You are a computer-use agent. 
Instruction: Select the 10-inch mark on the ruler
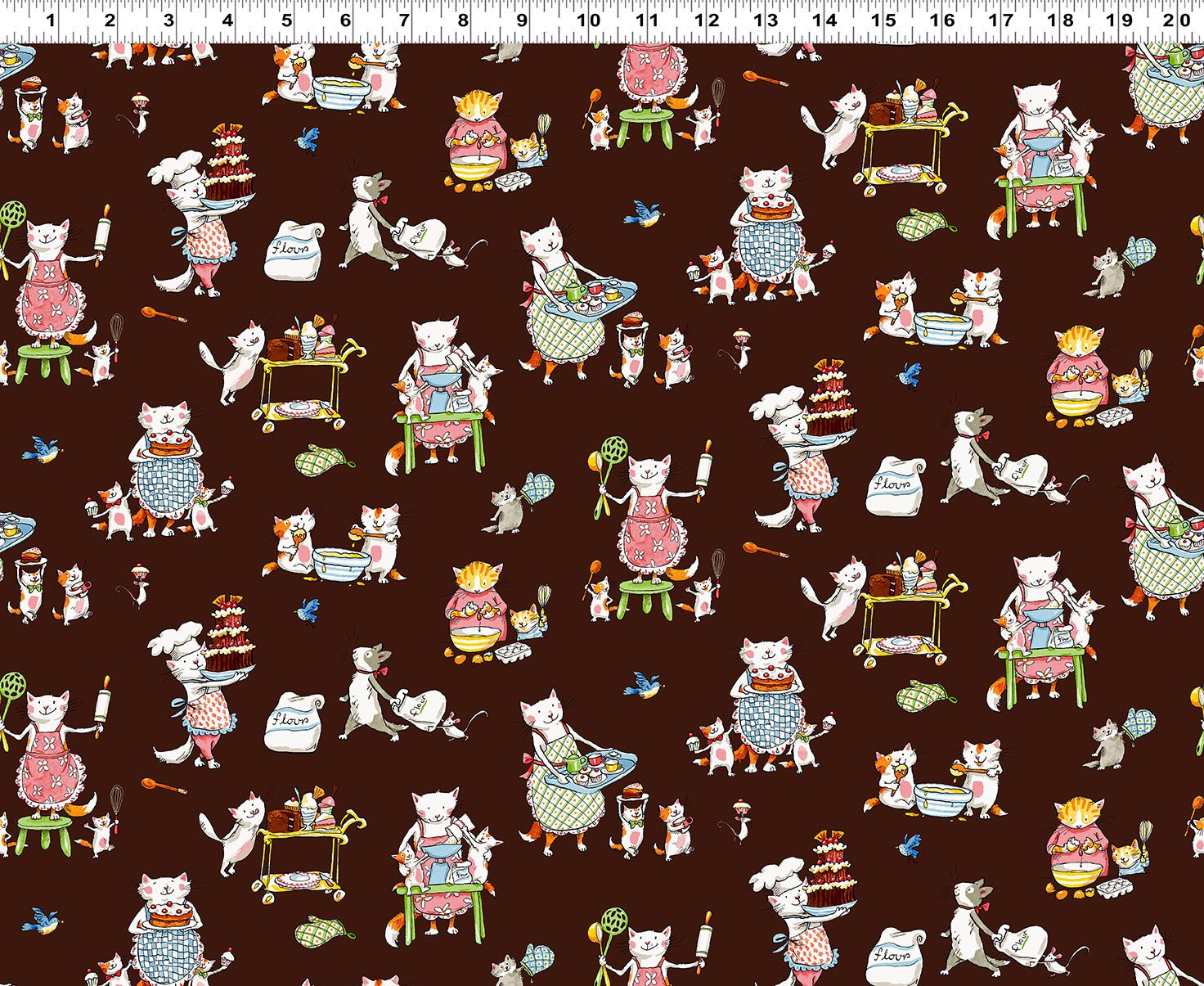[x=587, y=20]
